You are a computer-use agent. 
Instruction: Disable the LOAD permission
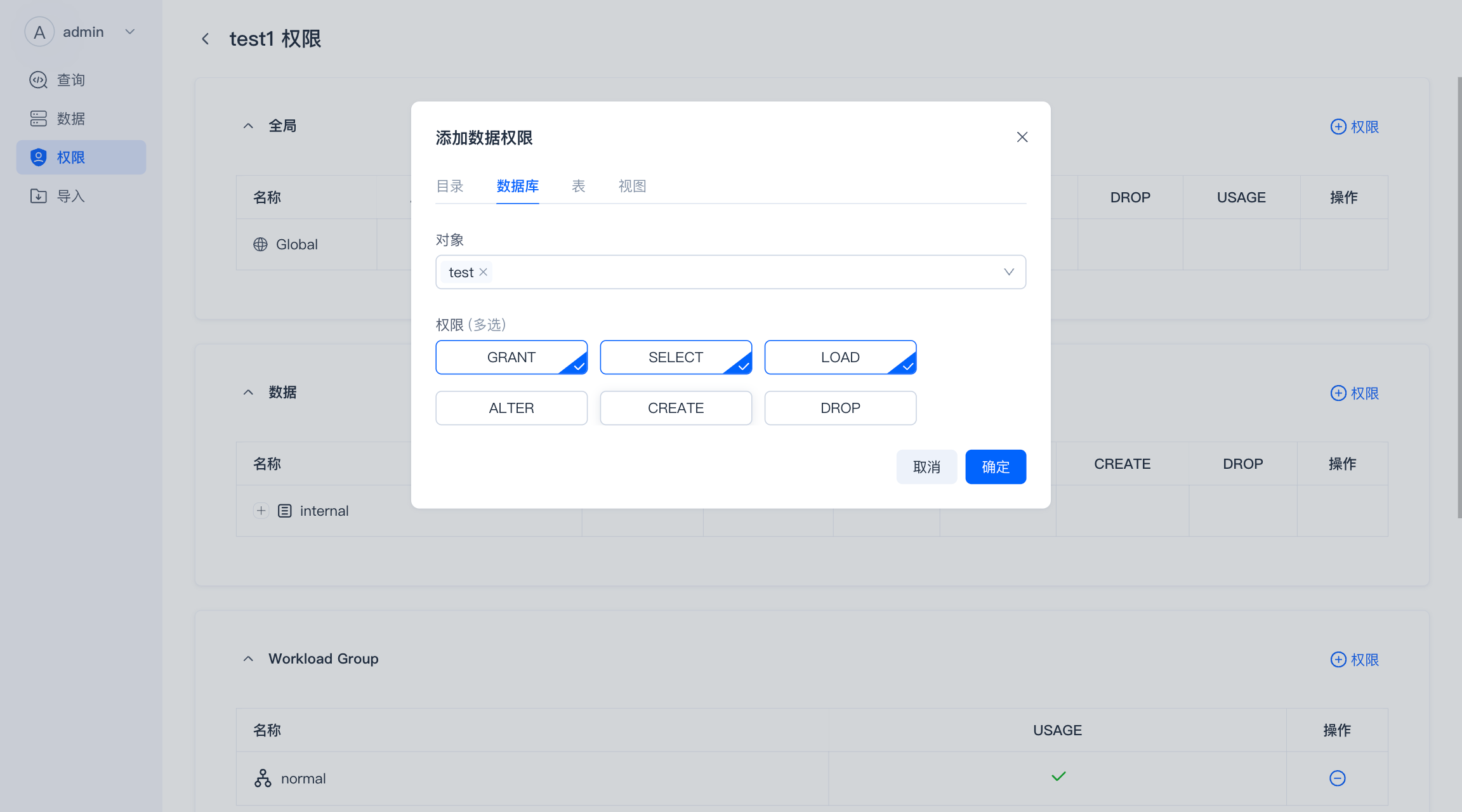coord(840,357)
